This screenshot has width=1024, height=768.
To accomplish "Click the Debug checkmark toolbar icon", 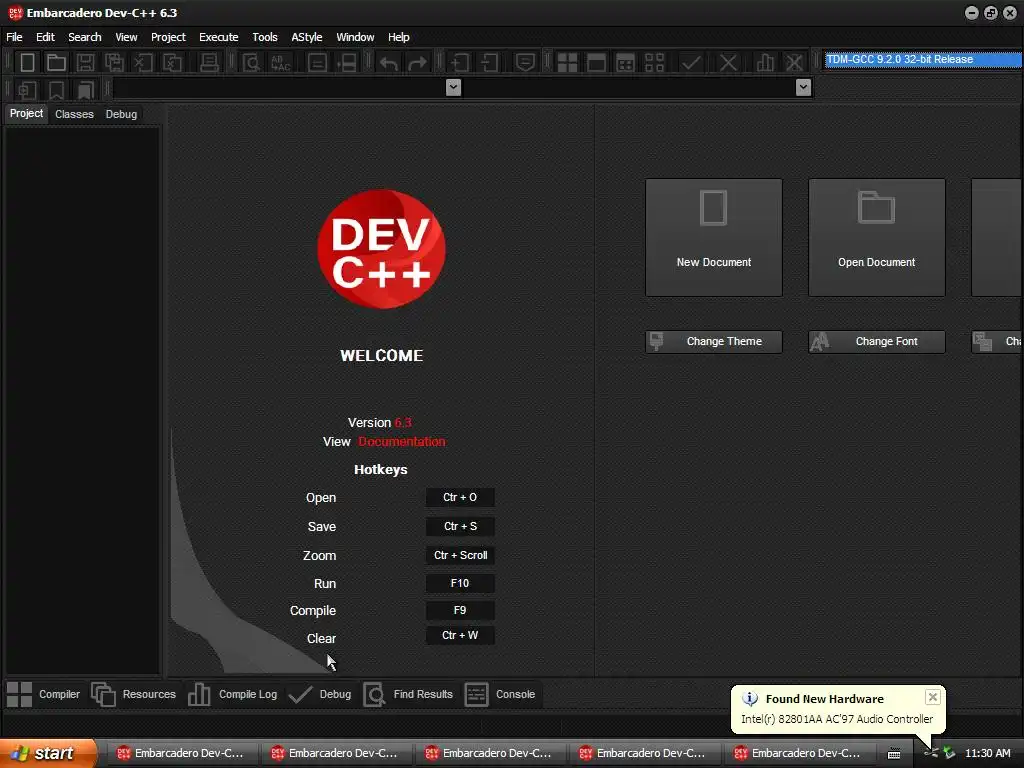I will tap(691, 63).
